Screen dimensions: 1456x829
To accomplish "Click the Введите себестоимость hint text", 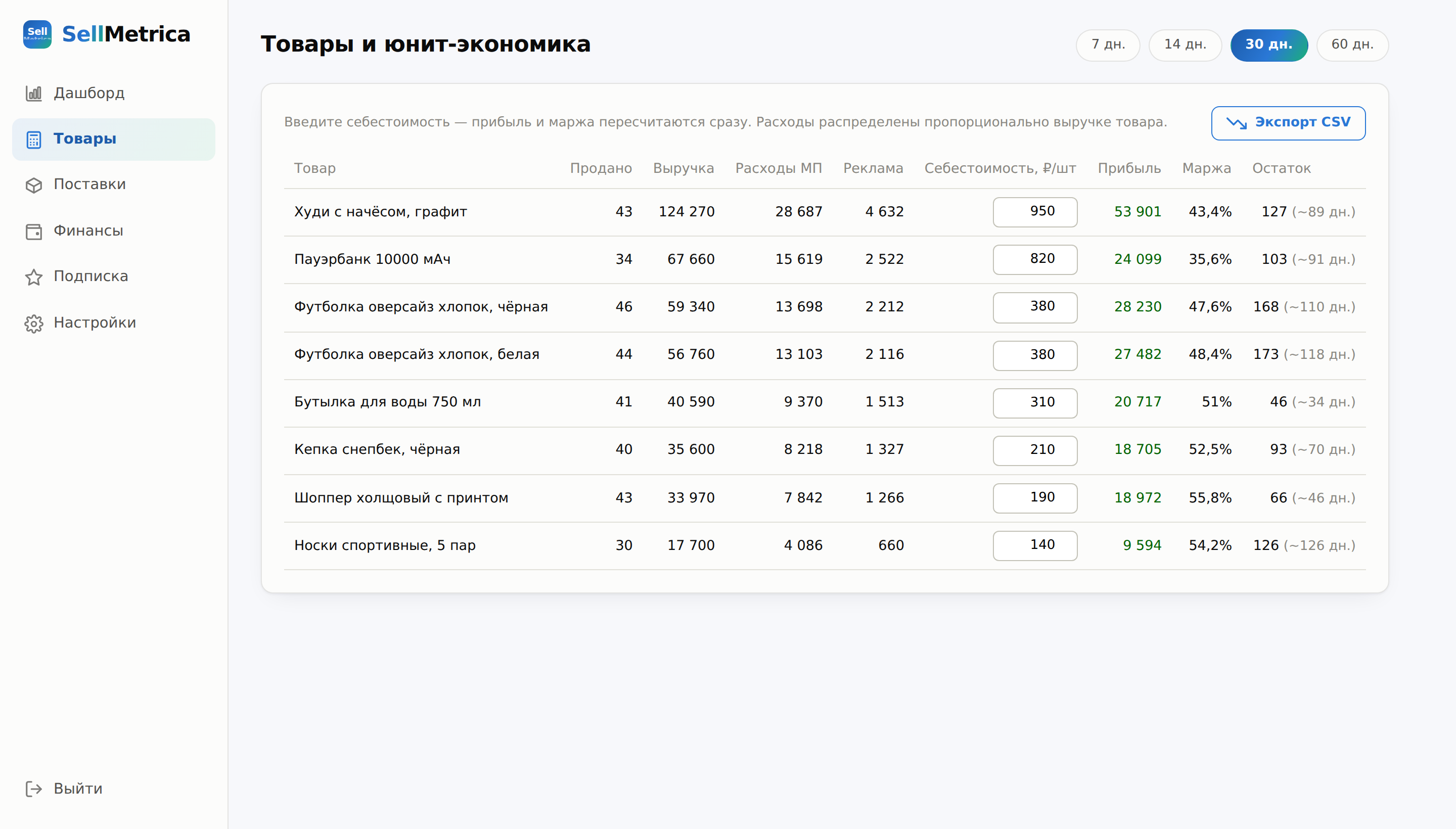I will click(725, 122).
